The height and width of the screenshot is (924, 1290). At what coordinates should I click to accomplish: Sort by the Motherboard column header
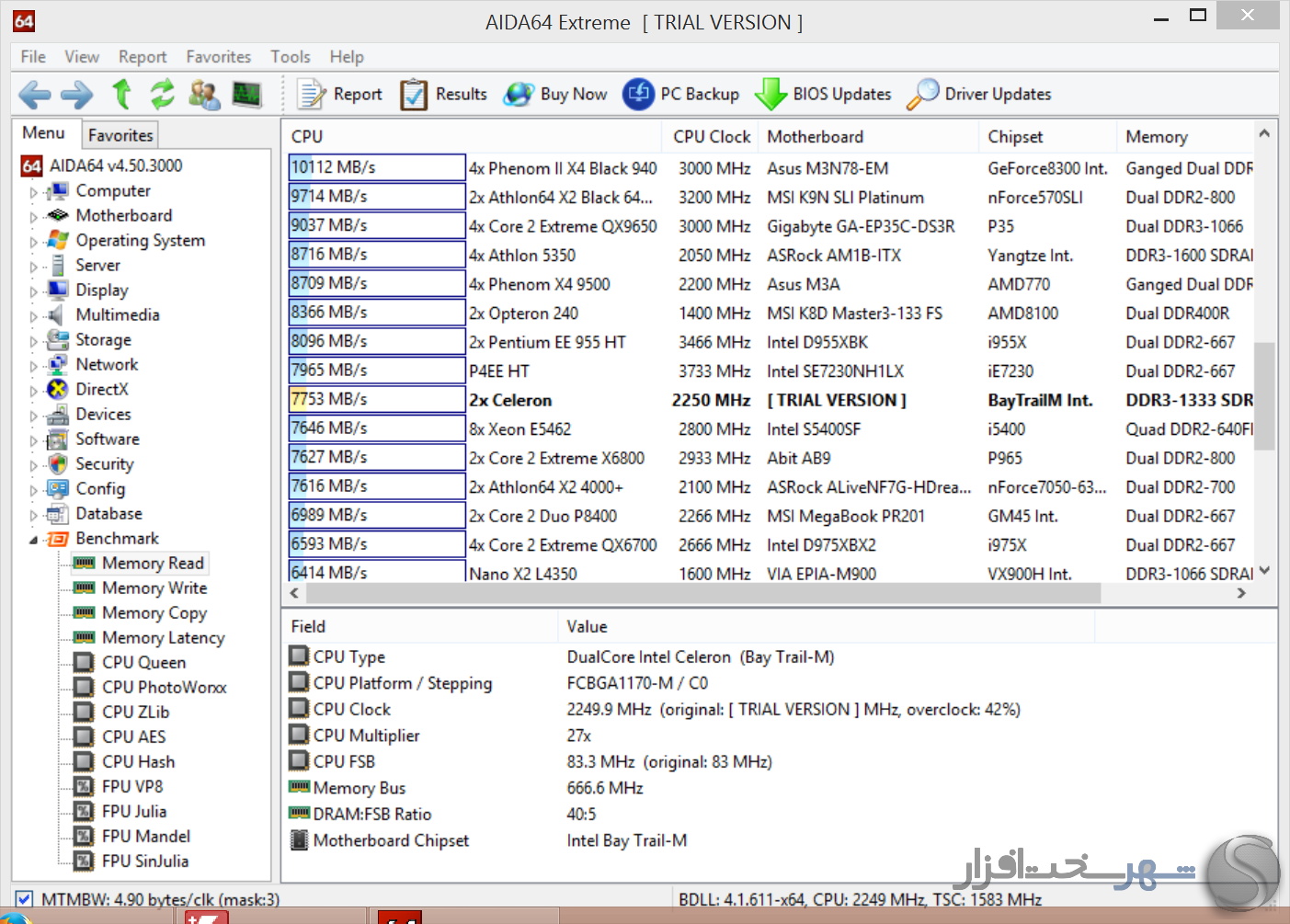click(868, 137)
